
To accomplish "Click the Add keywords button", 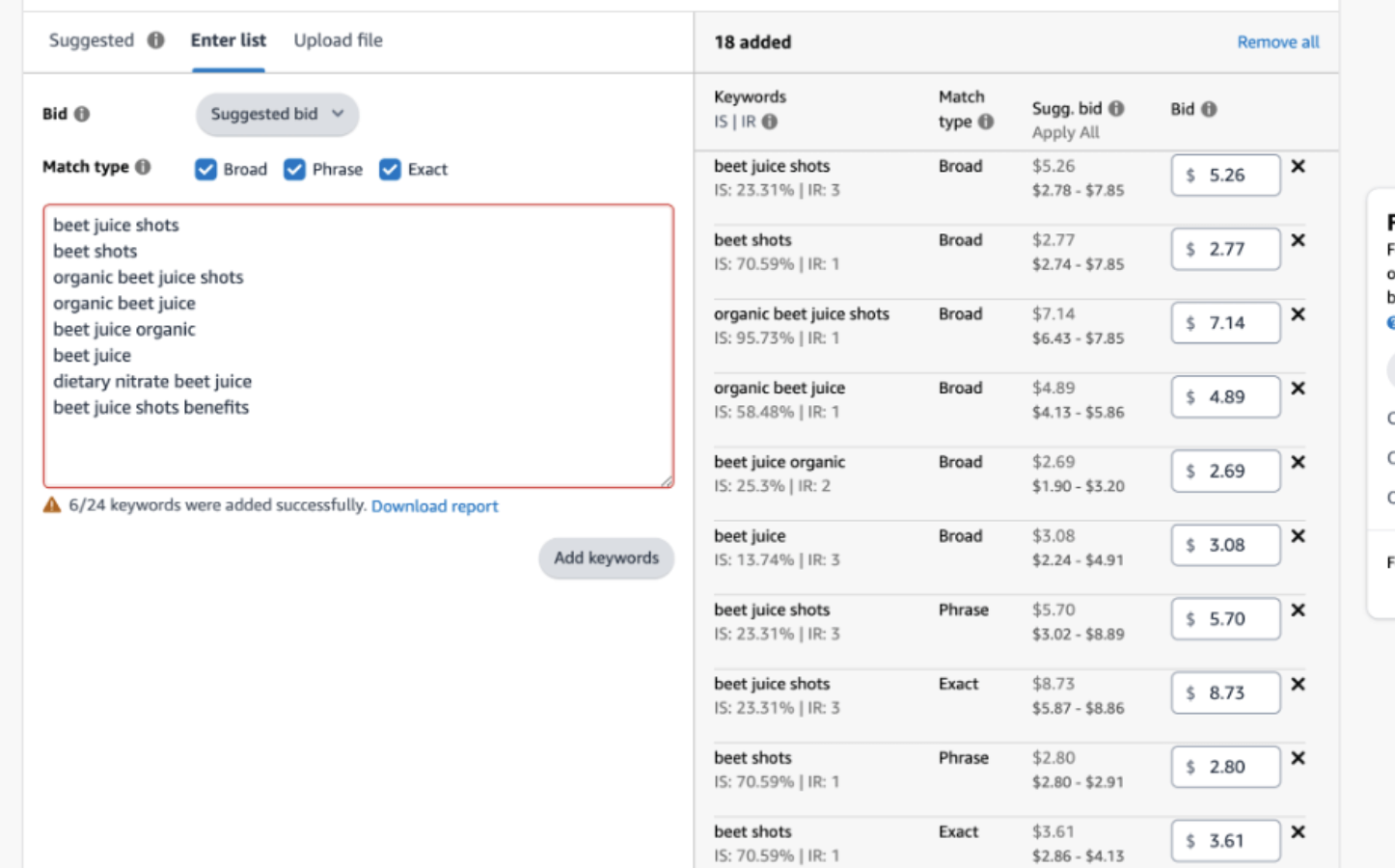I will pyautogui.click(x=606, y=558).
